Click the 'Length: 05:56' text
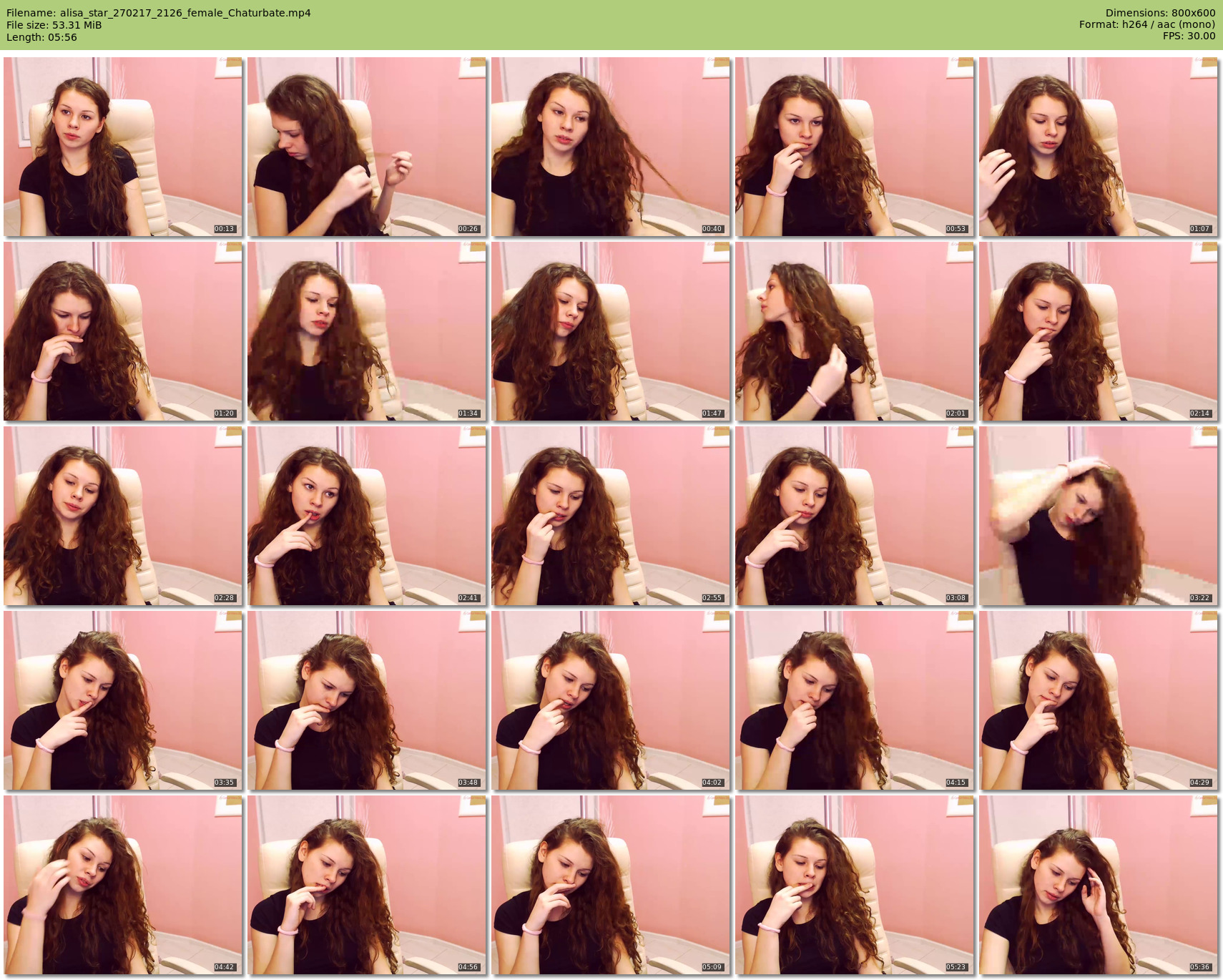This screenshot has height=980, width=1223. 41,37
